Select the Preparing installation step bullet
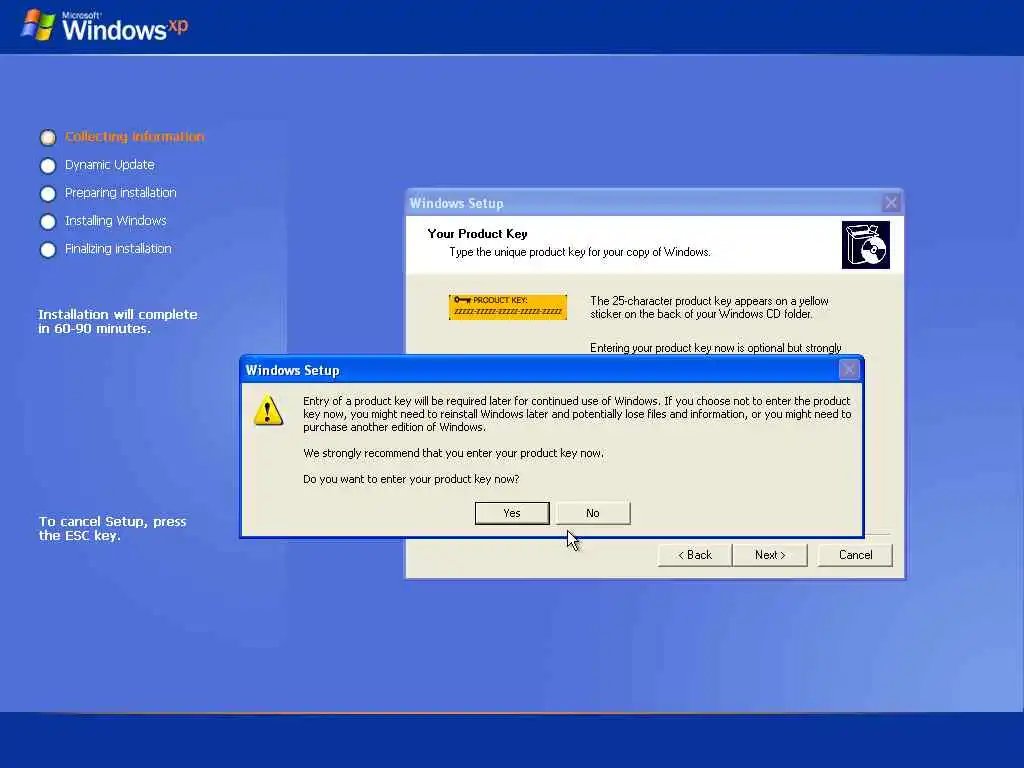 48,194
